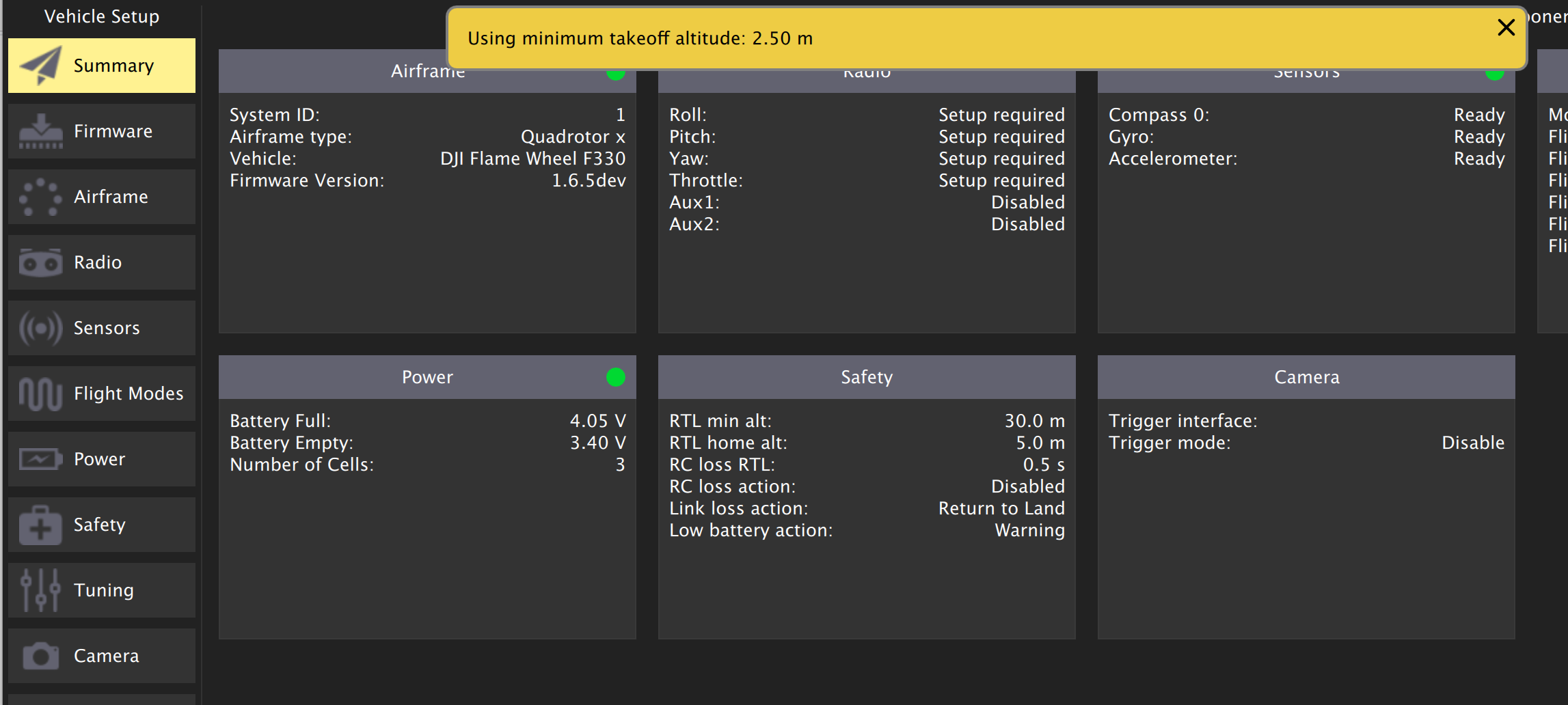The image size is (1568, 705).
Task: Click the Aux1 Disabled value
Action: [1028, 202]
